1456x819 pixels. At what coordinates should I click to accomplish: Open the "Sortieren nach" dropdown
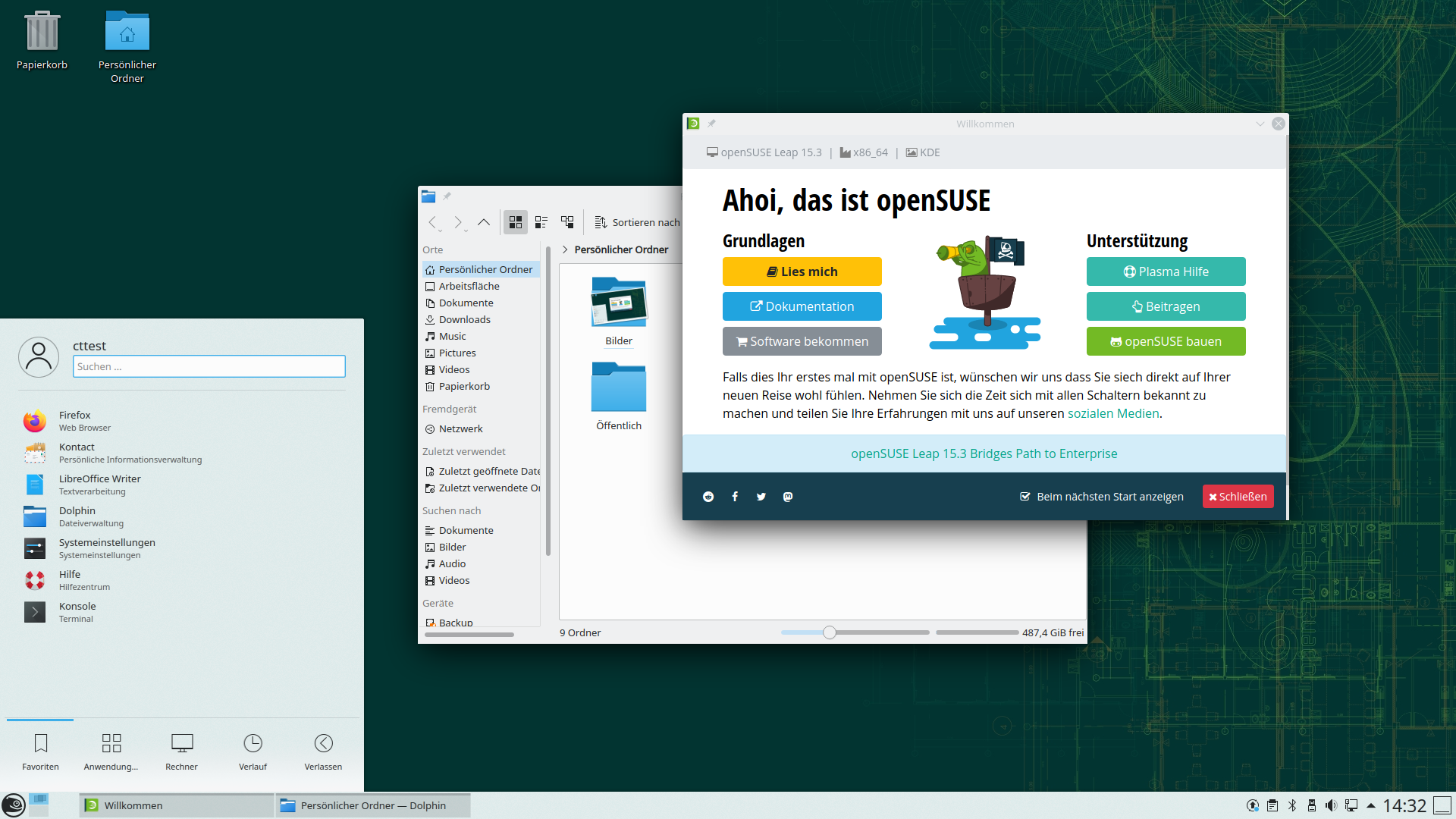(637, 222)
